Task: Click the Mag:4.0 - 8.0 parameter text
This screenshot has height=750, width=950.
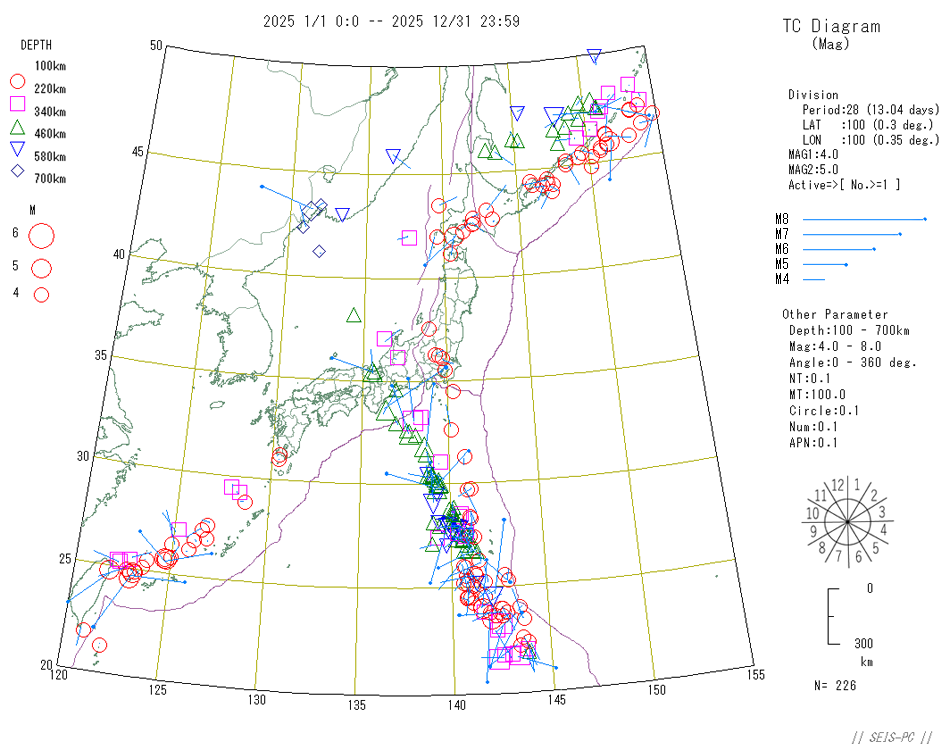Action: coord(838,346)
